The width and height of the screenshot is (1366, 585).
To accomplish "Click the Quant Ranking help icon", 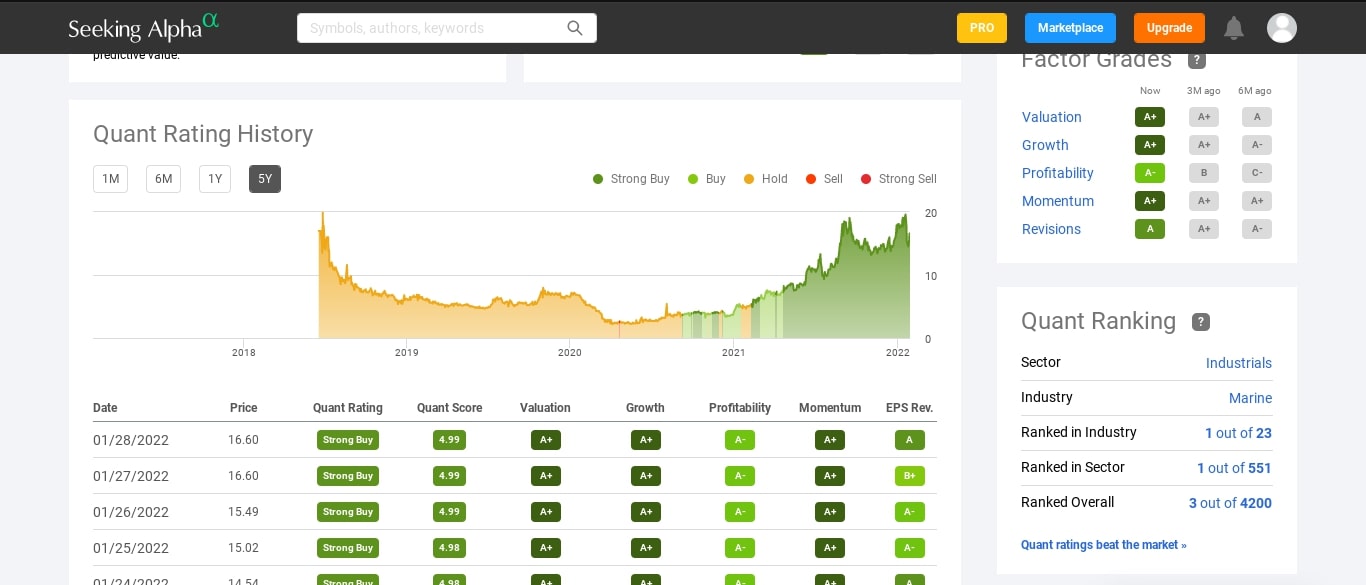I will point(1200,322).
